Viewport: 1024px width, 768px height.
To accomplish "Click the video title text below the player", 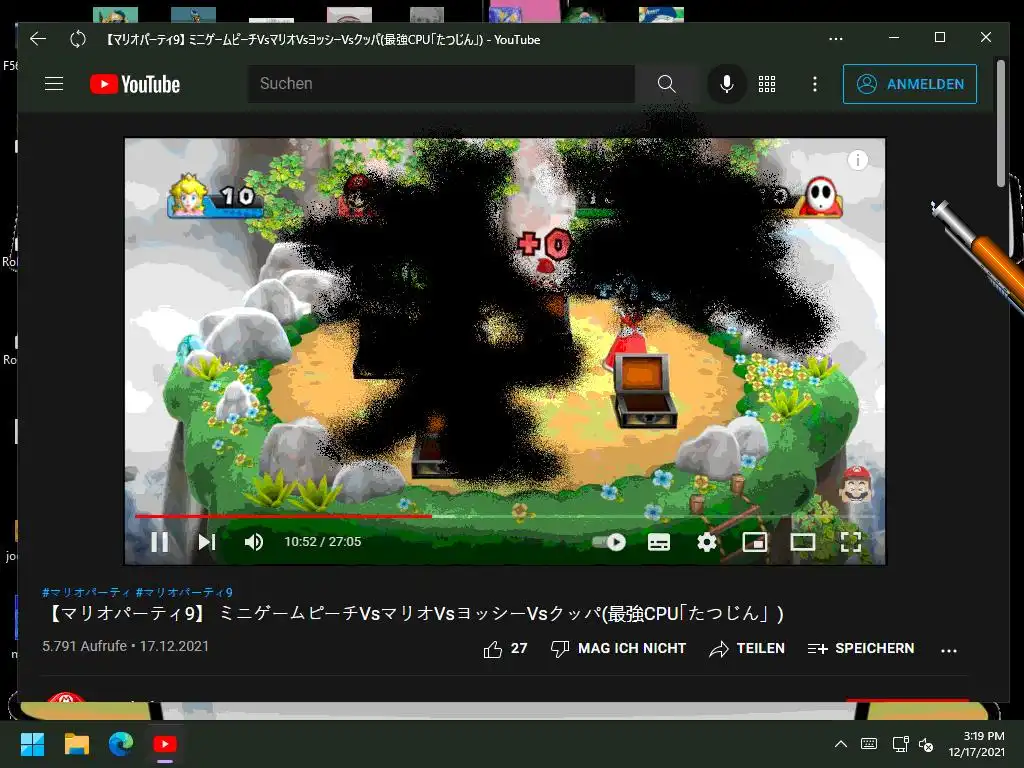I will 415,613.
